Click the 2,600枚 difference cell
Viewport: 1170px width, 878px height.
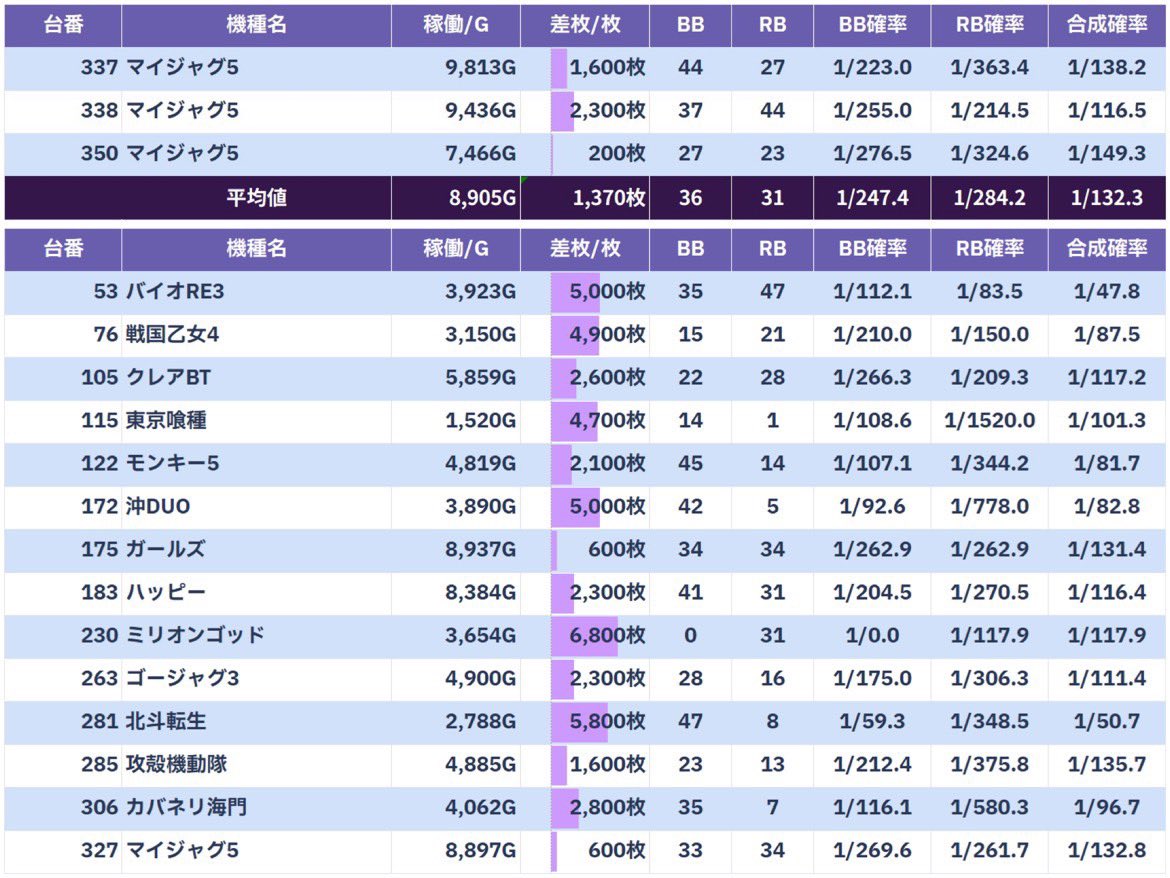[585, 377]
